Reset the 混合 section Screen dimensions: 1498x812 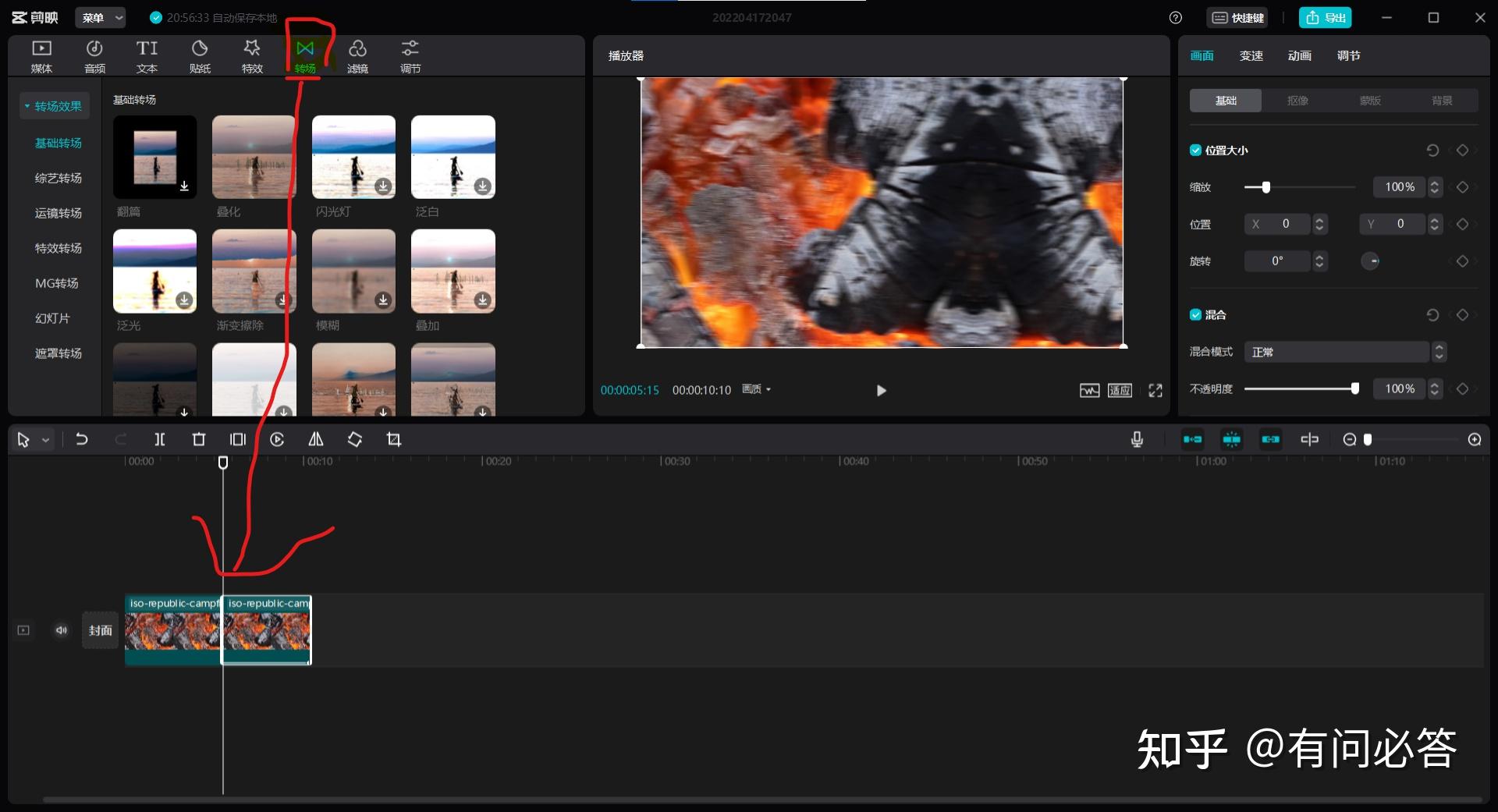(1432, 314)
